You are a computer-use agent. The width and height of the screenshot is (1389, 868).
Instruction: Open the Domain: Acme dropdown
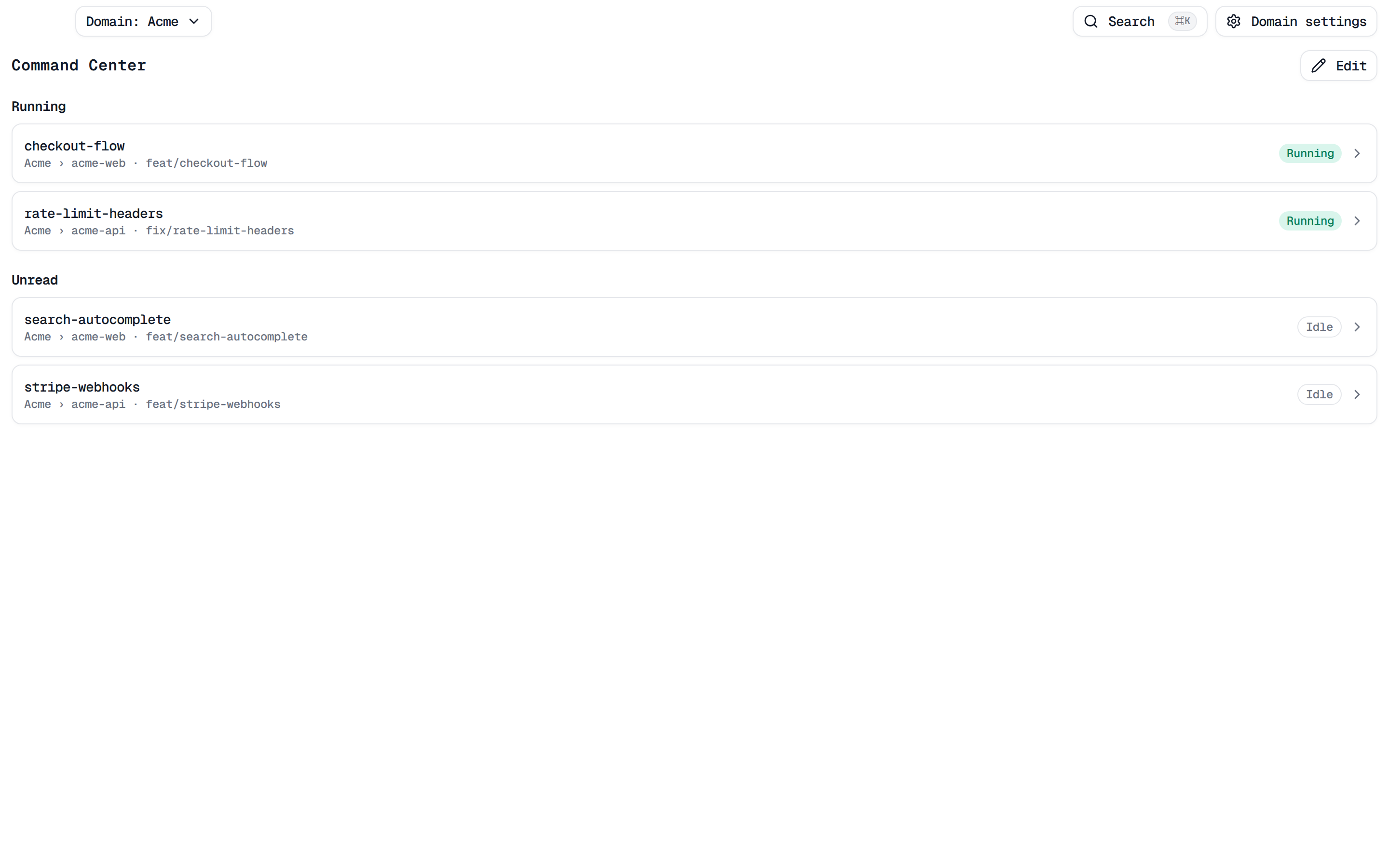coord(144,21)
